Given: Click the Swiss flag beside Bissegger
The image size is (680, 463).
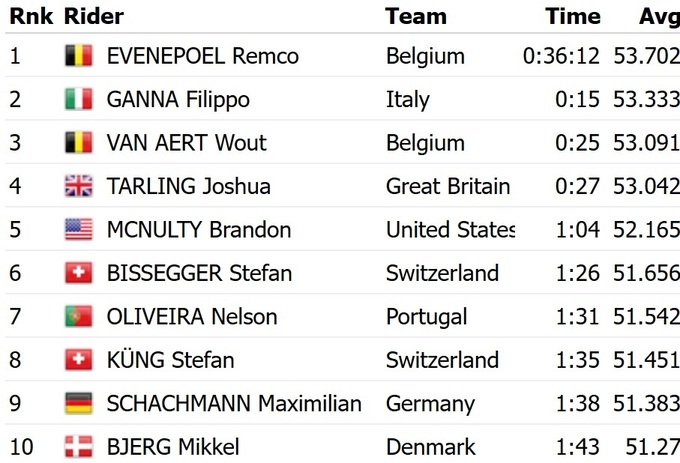Looking at the screenshot, I should (78, 273).
